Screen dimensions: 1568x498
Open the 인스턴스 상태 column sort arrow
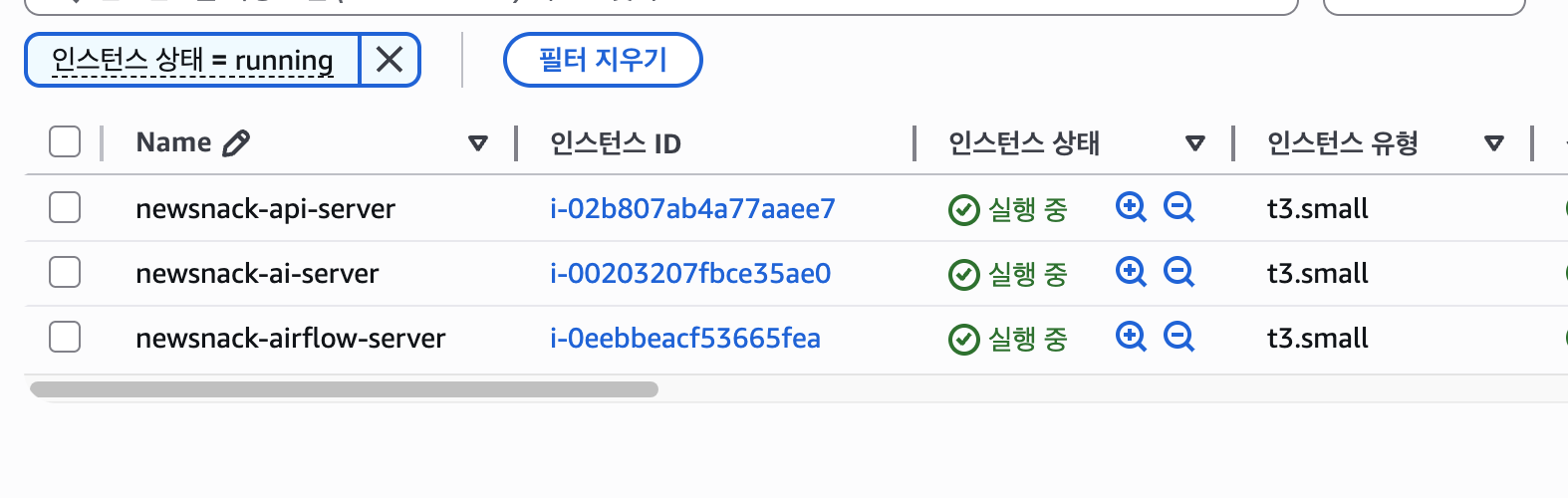1195,143
